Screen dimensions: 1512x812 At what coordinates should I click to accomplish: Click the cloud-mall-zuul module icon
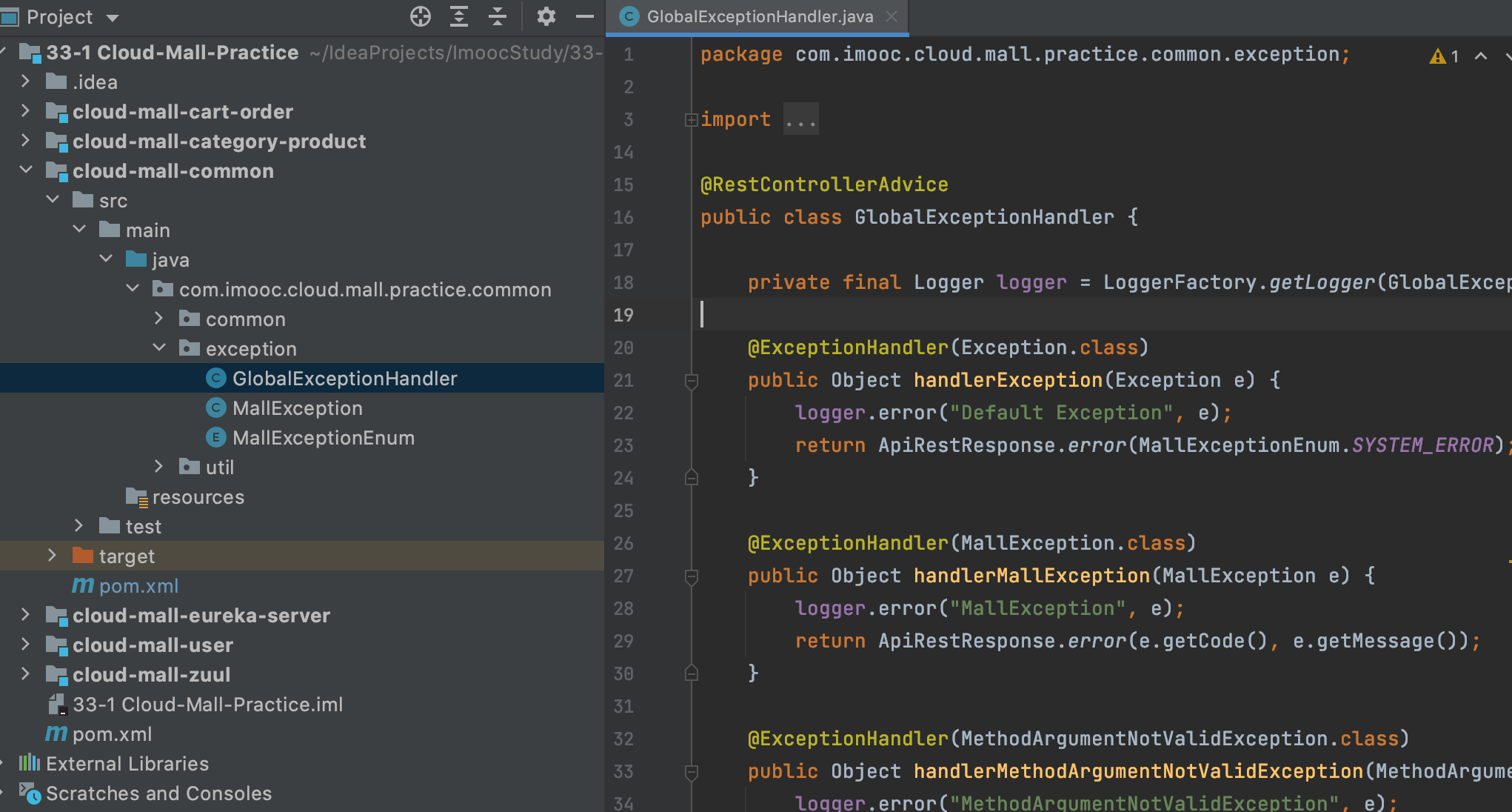tap(56, 674)
